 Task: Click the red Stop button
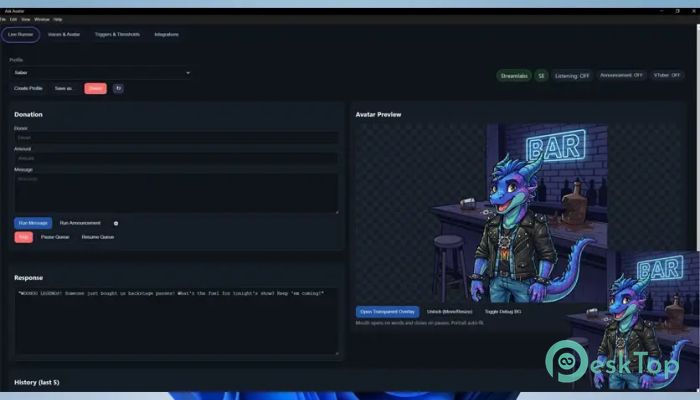click(24, 237)
